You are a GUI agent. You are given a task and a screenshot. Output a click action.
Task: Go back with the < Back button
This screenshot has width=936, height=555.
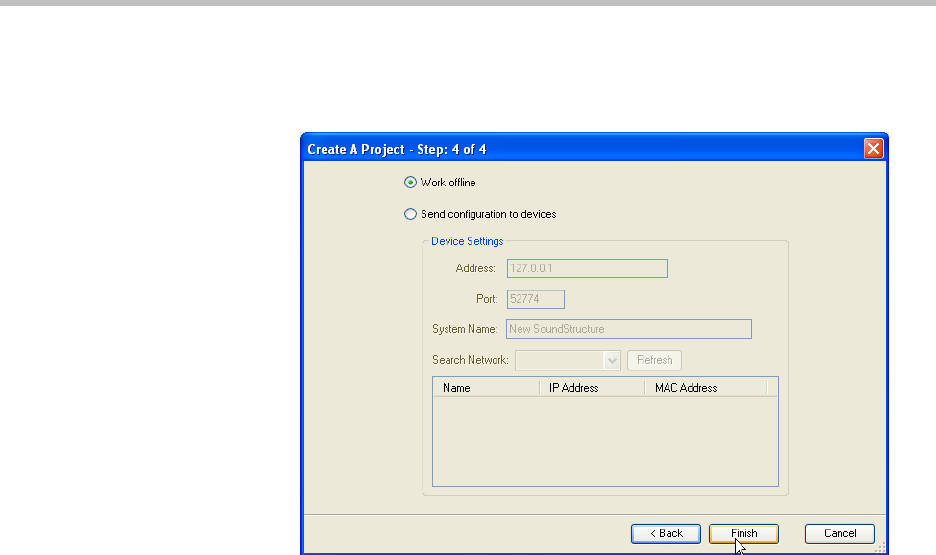click(665, 534)
